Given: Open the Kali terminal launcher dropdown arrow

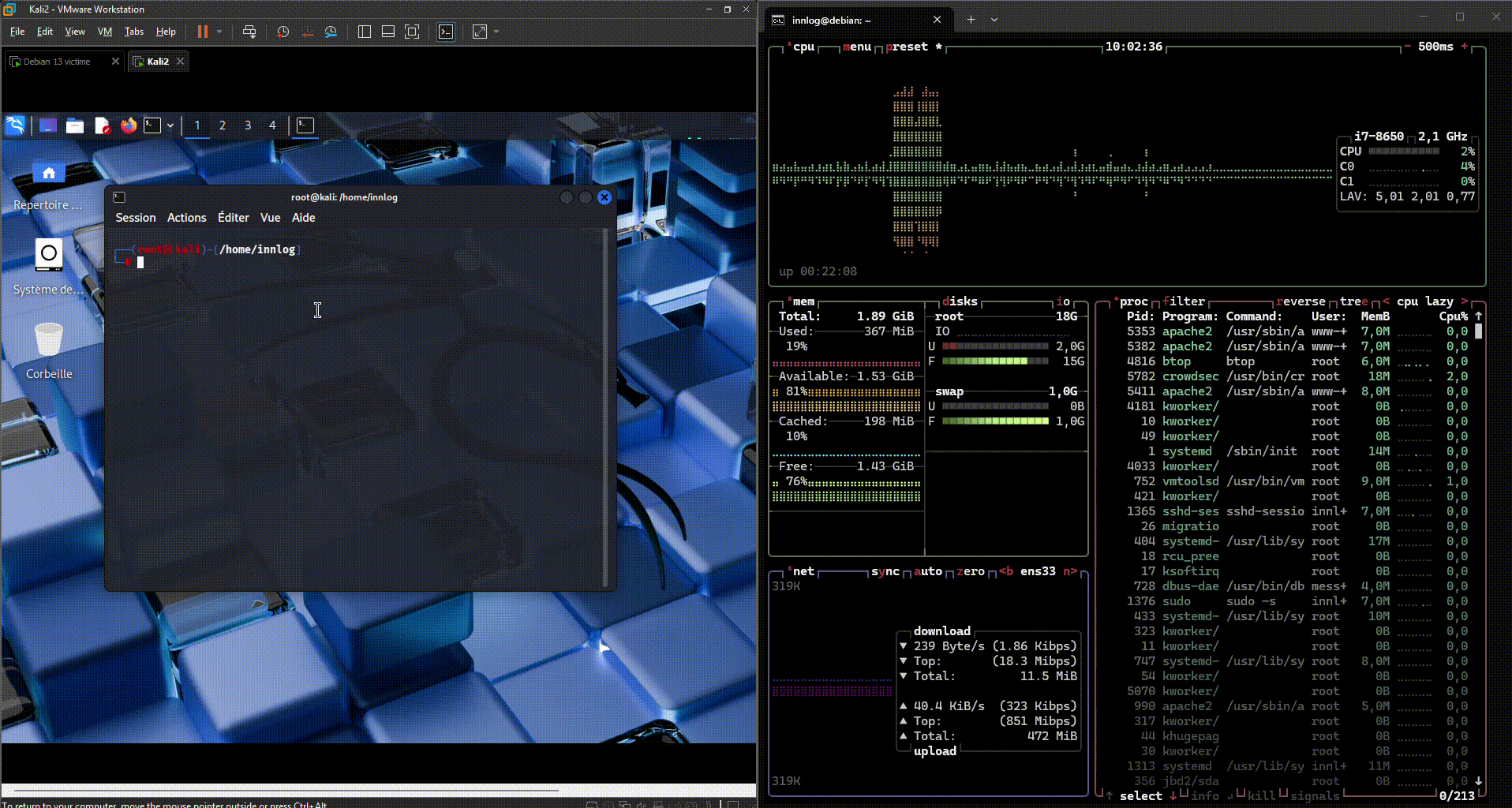Looking at the screenshot, I should (x=170, y=125).
